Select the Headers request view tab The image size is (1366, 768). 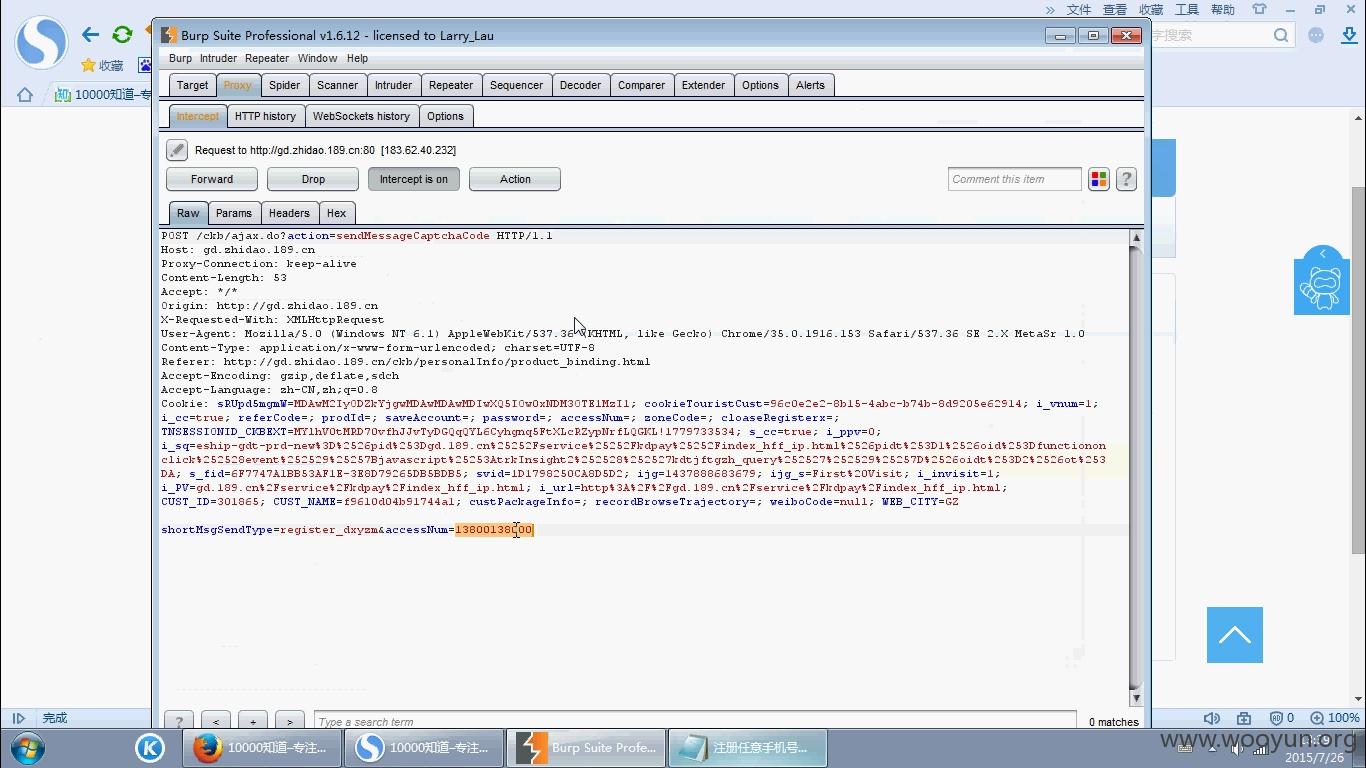[x=289, y=213]
